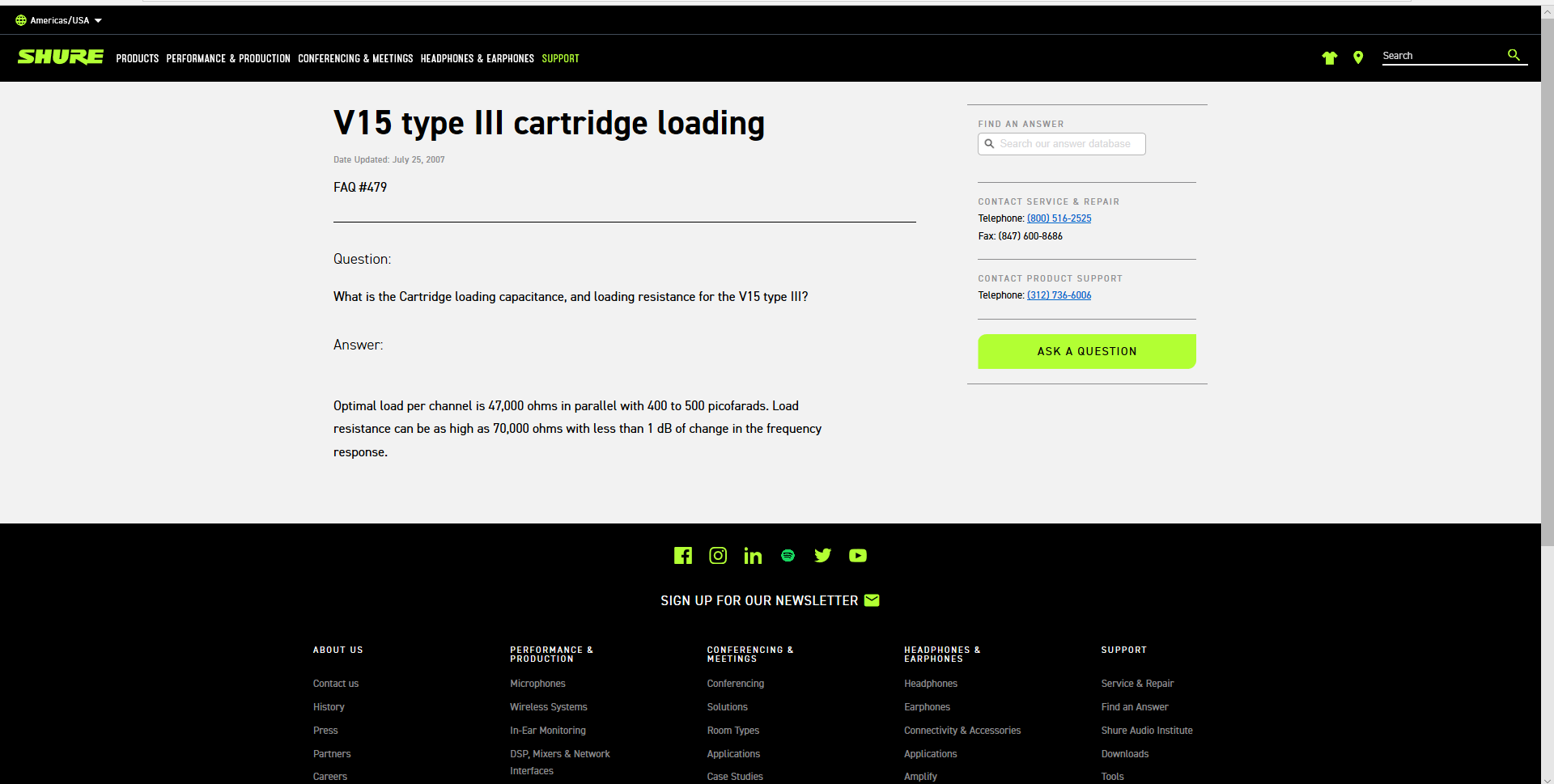This screenshot has height=784, width=1554.
Task: Open Applications under Headphones & Earphones
Action: [x=931, y=754]
